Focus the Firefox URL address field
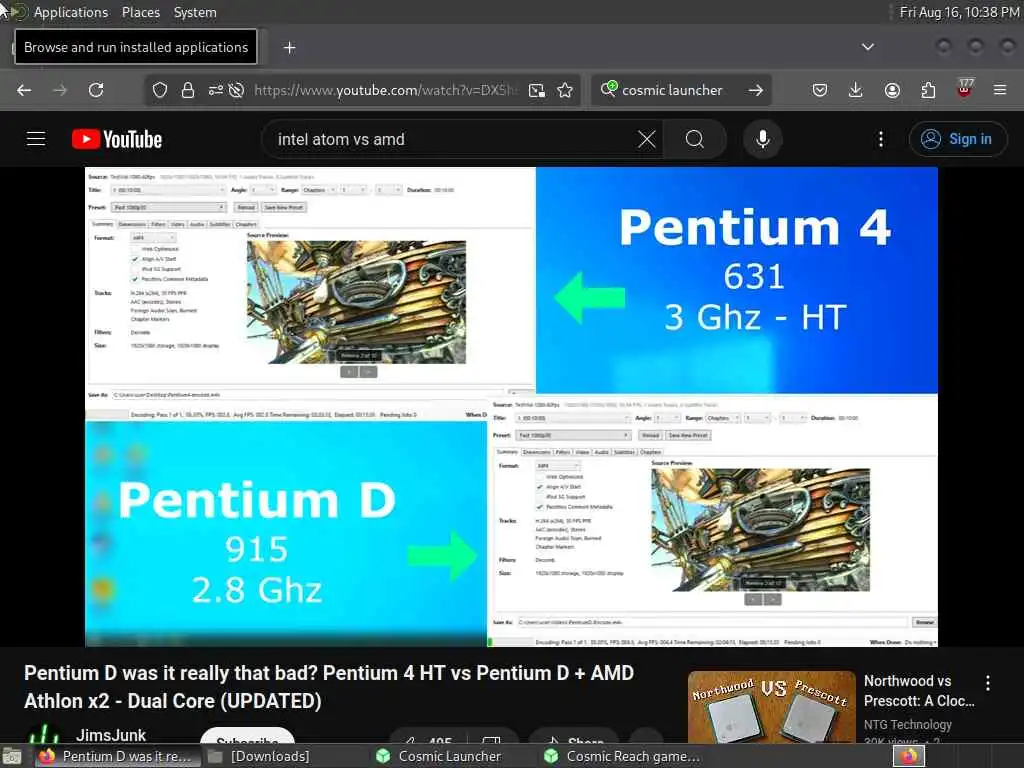The width and height of the screenshot is (1024, 768). pos(385,90)
